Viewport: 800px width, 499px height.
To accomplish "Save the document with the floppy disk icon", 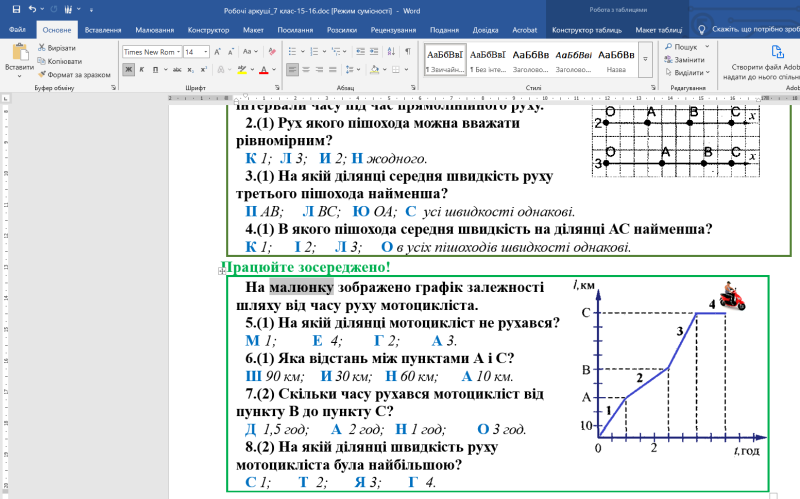I will [16, 9].
